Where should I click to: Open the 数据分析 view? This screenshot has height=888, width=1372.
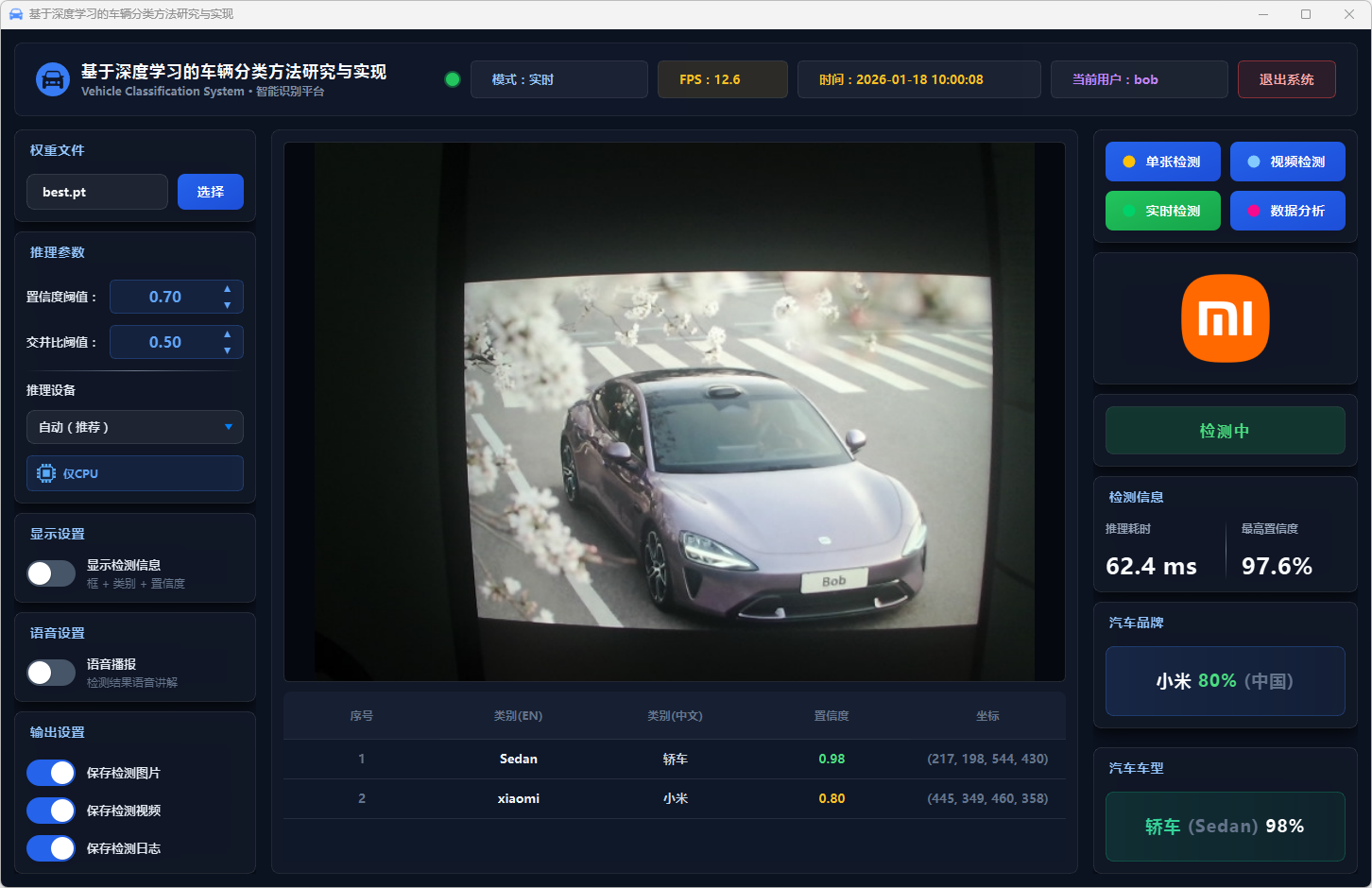tap(1288, 211)
